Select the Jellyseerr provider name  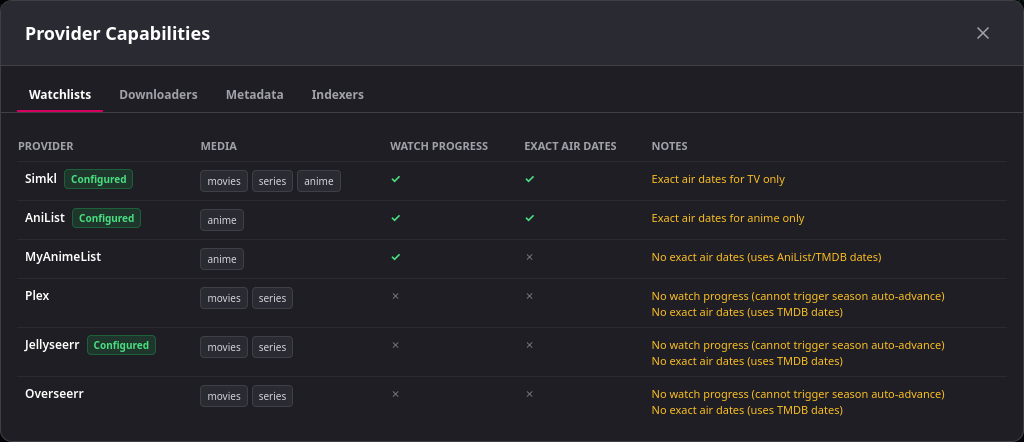coord(52,345)
